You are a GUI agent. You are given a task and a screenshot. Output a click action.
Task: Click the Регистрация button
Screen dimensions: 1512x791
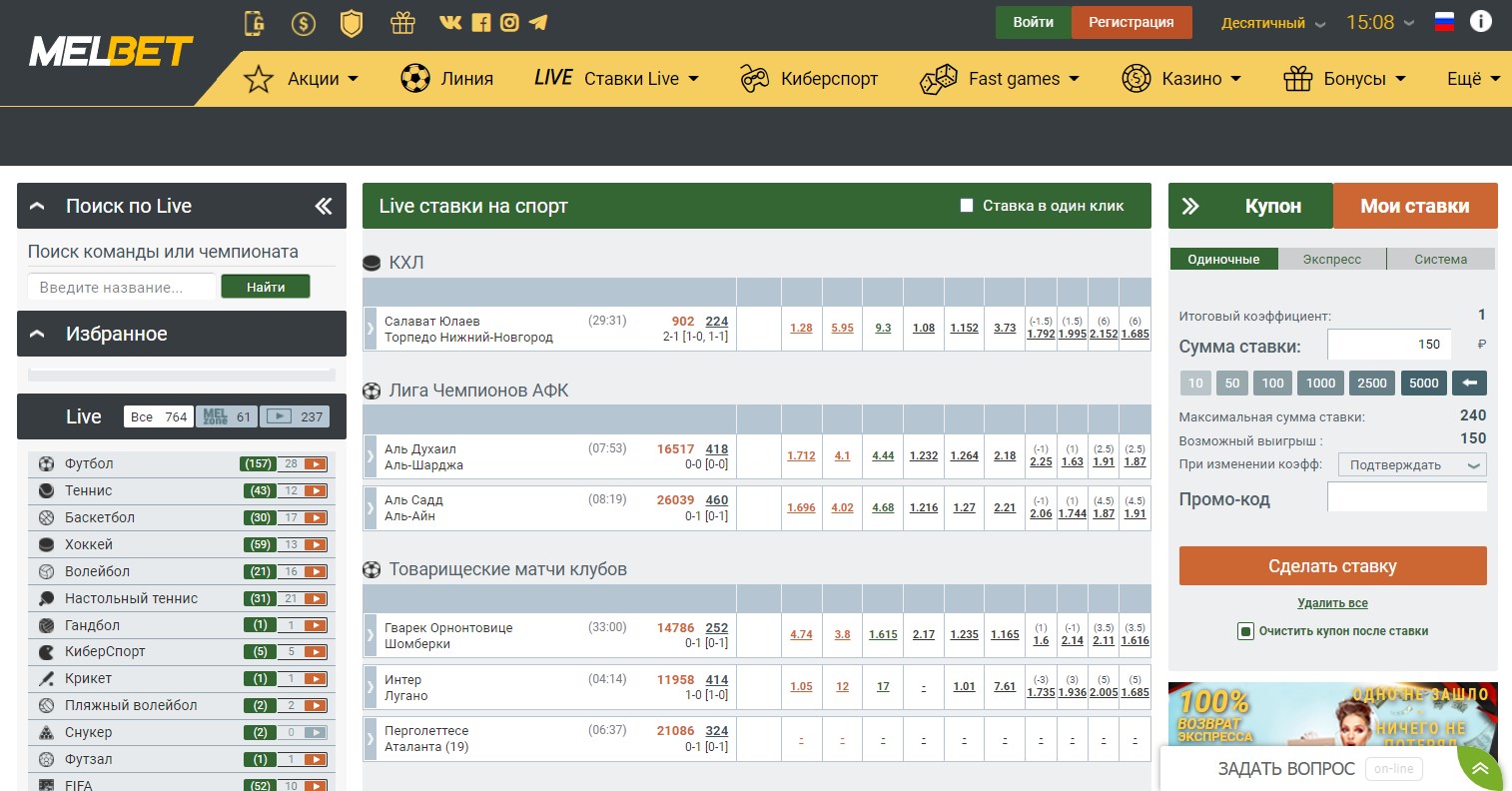click(1132, 22)
